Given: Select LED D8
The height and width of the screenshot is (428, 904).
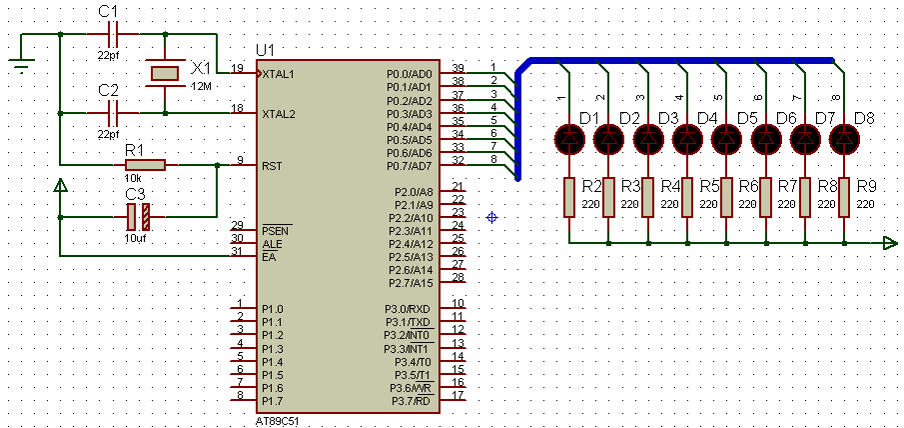Looking at the screenshot, I should [x=844, y=138].
